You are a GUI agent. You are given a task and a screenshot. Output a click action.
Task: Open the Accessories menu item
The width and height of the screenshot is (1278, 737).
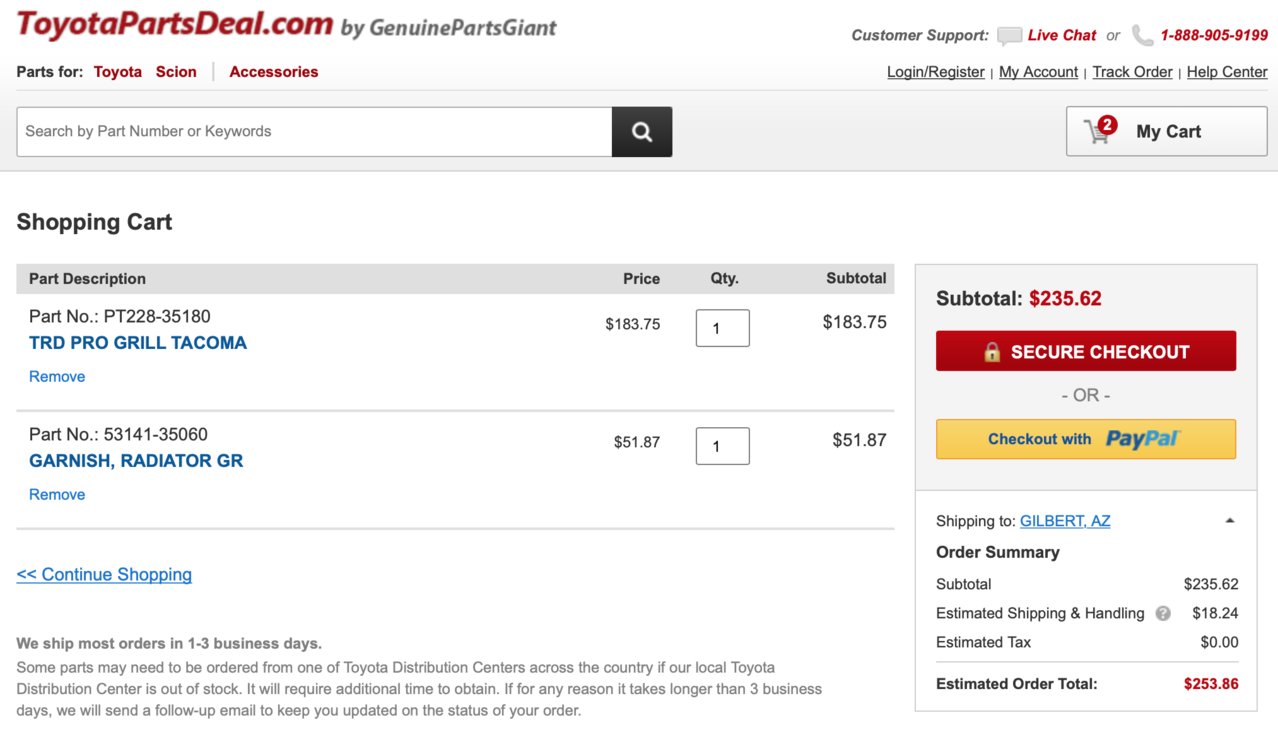point(274,72)
